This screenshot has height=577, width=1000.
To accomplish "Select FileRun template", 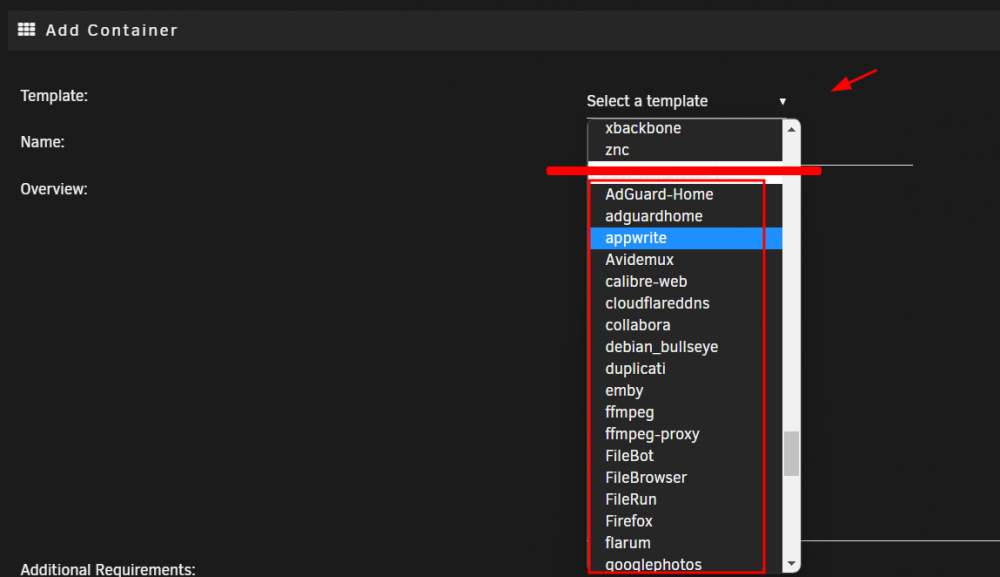I will (685, 499).
